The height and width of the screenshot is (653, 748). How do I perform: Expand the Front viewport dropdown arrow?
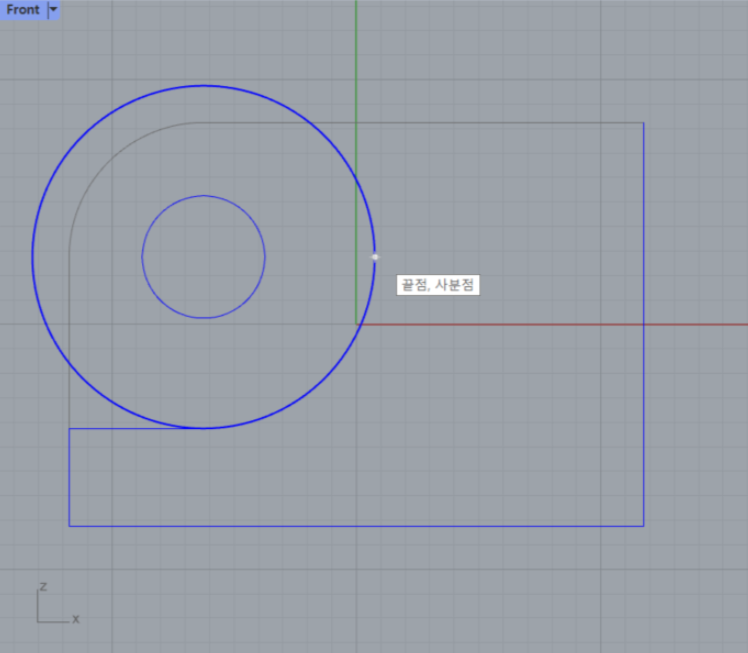pos(53,10)
